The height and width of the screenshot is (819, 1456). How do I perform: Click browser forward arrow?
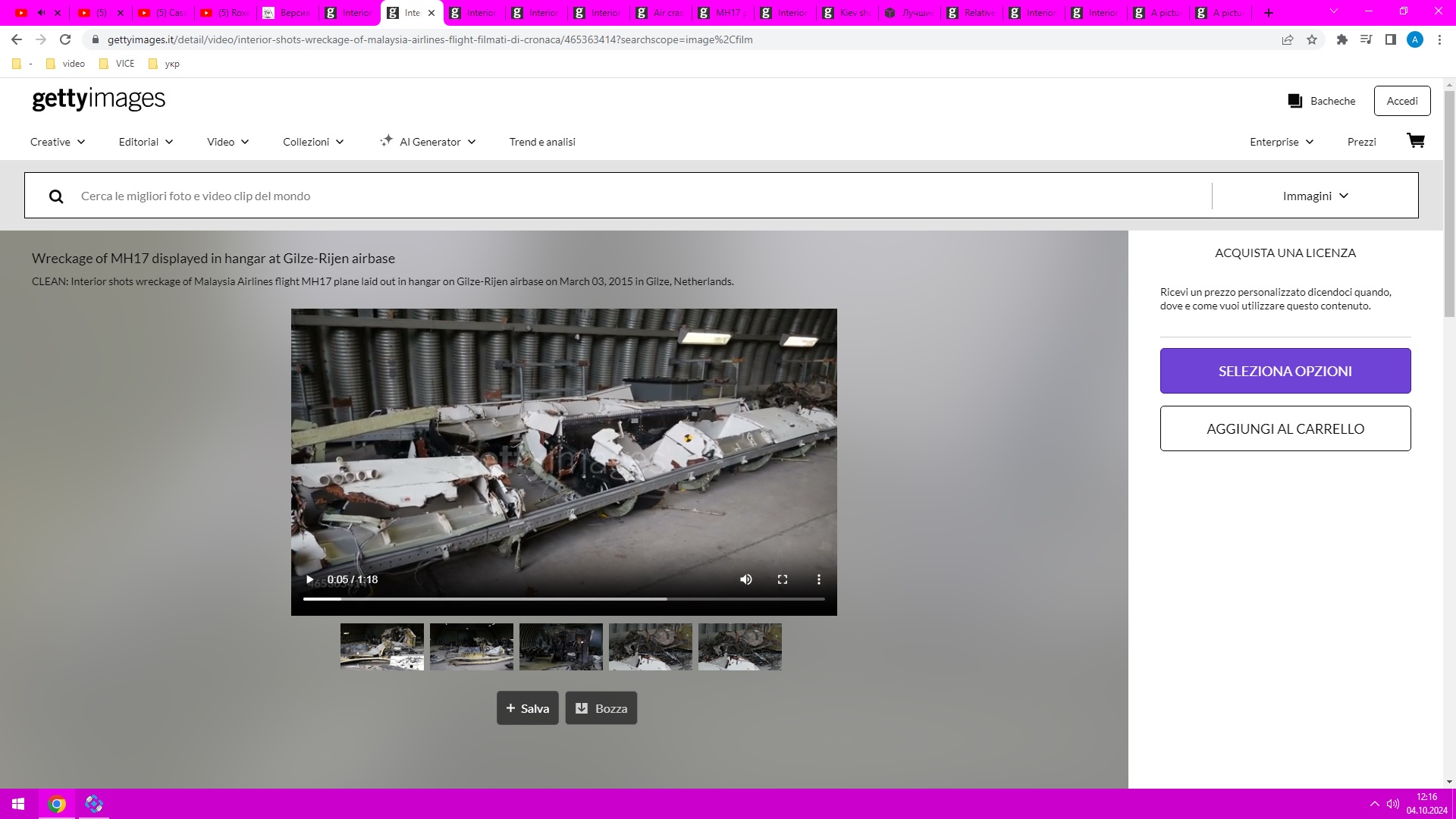[x=41, y=39]
